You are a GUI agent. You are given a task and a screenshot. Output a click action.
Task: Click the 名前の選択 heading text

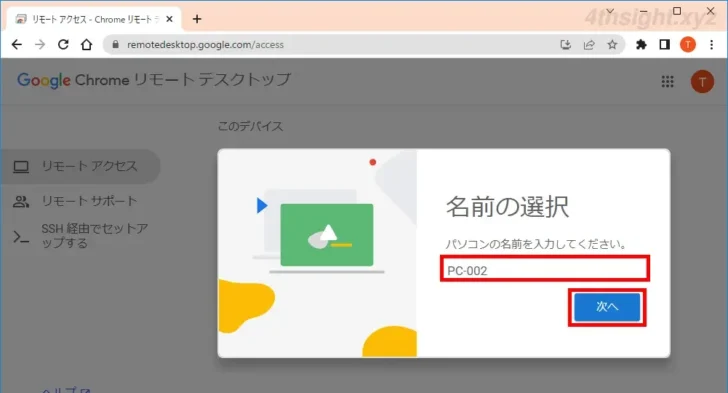pos(507,207)
